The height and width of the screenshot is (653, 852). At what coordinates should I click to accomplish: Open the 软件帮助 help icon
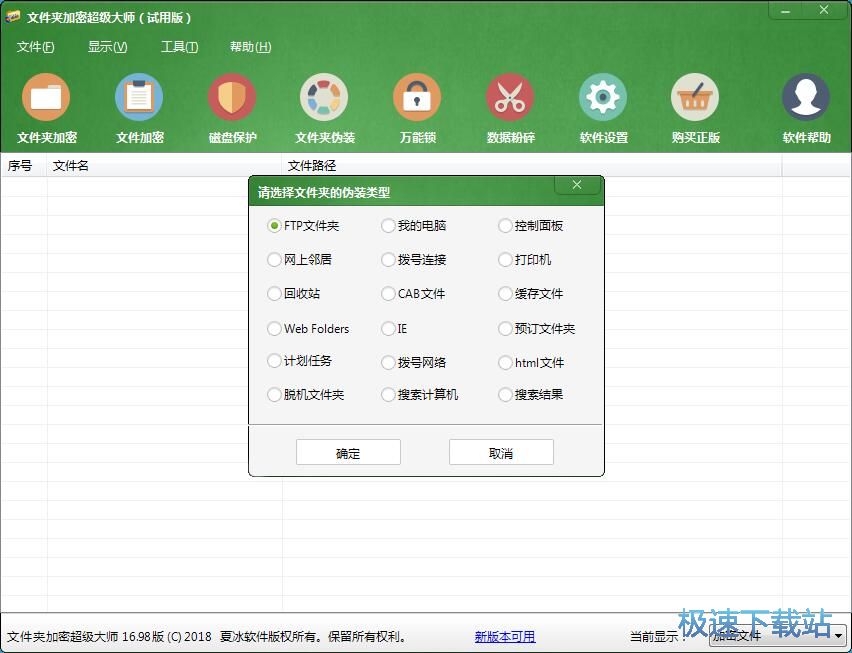tap(806, 99)
